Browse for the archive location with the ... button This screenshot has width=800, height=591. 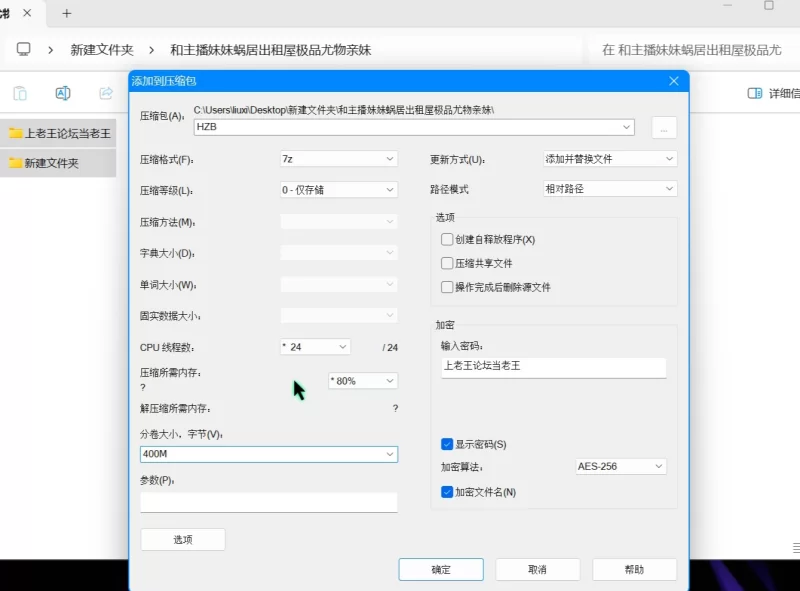tap(664, 128)
